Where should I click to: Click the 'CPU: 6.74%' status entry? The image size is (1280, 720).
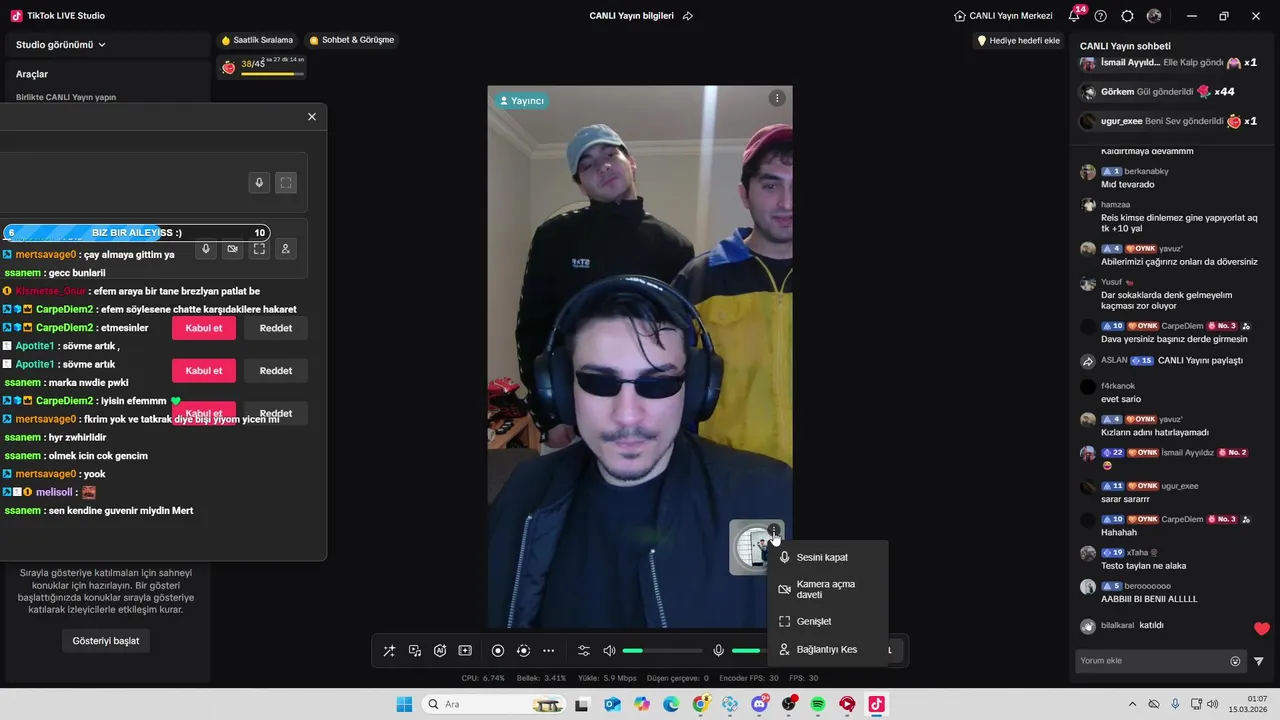pos(483,678)
